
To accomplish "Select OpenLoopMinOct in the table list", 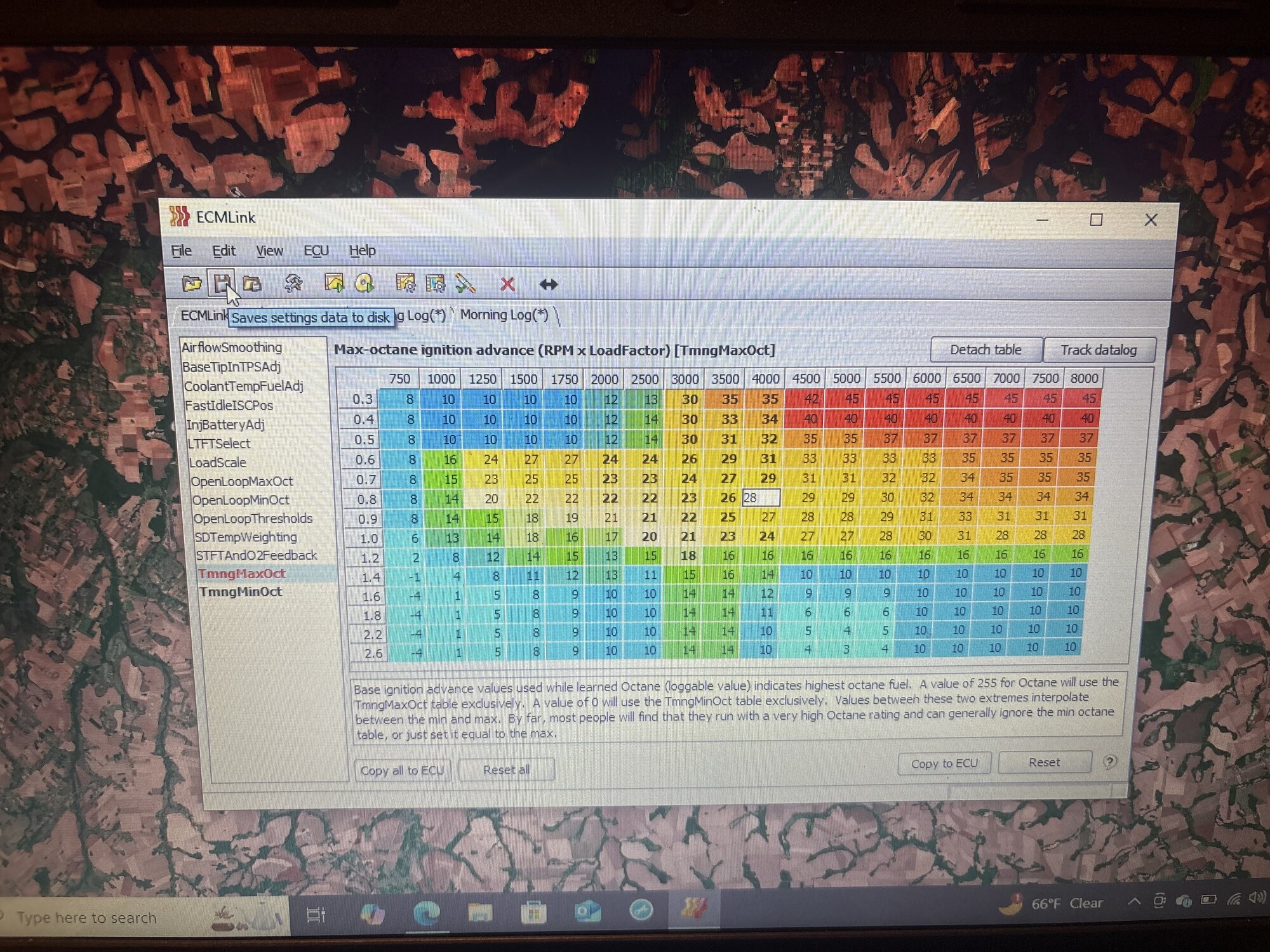I will point(240,499).
